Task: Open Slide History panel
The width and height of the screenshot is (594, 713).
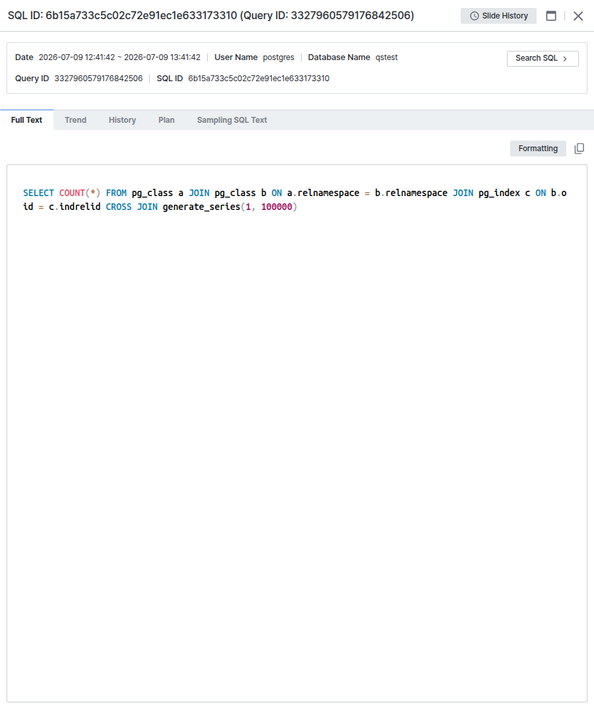Action: (x=498, y=16)
